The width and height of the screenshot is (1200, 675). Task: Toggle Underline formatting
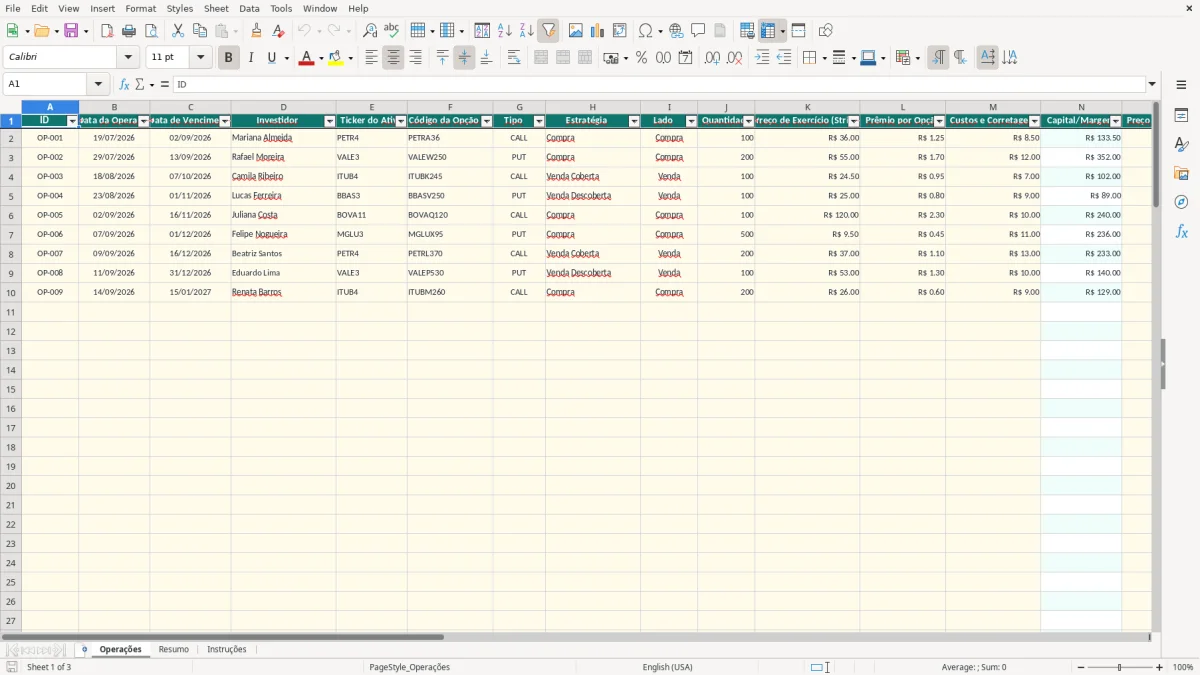tap(270, 58)
